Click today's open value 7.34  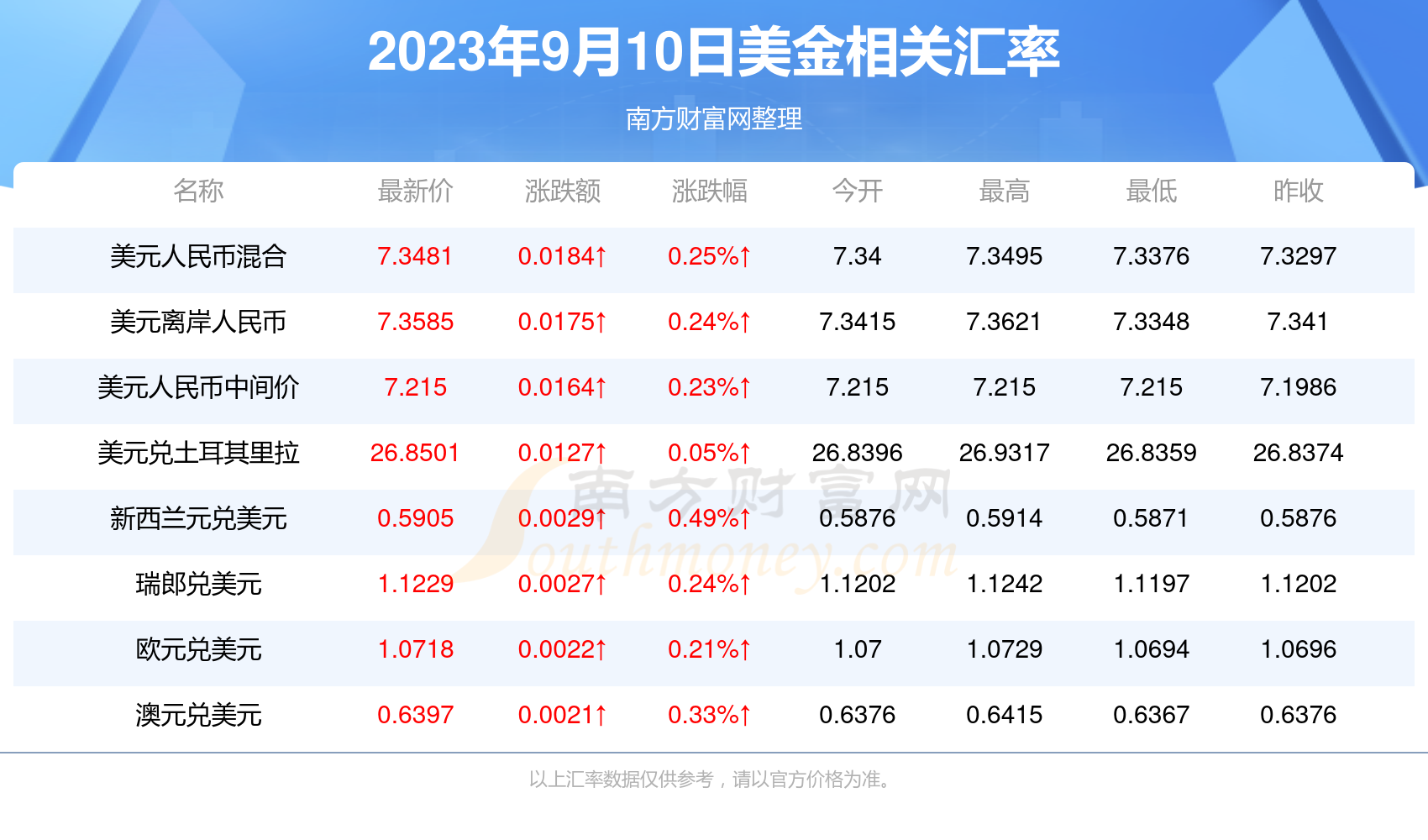click(858, 256)
